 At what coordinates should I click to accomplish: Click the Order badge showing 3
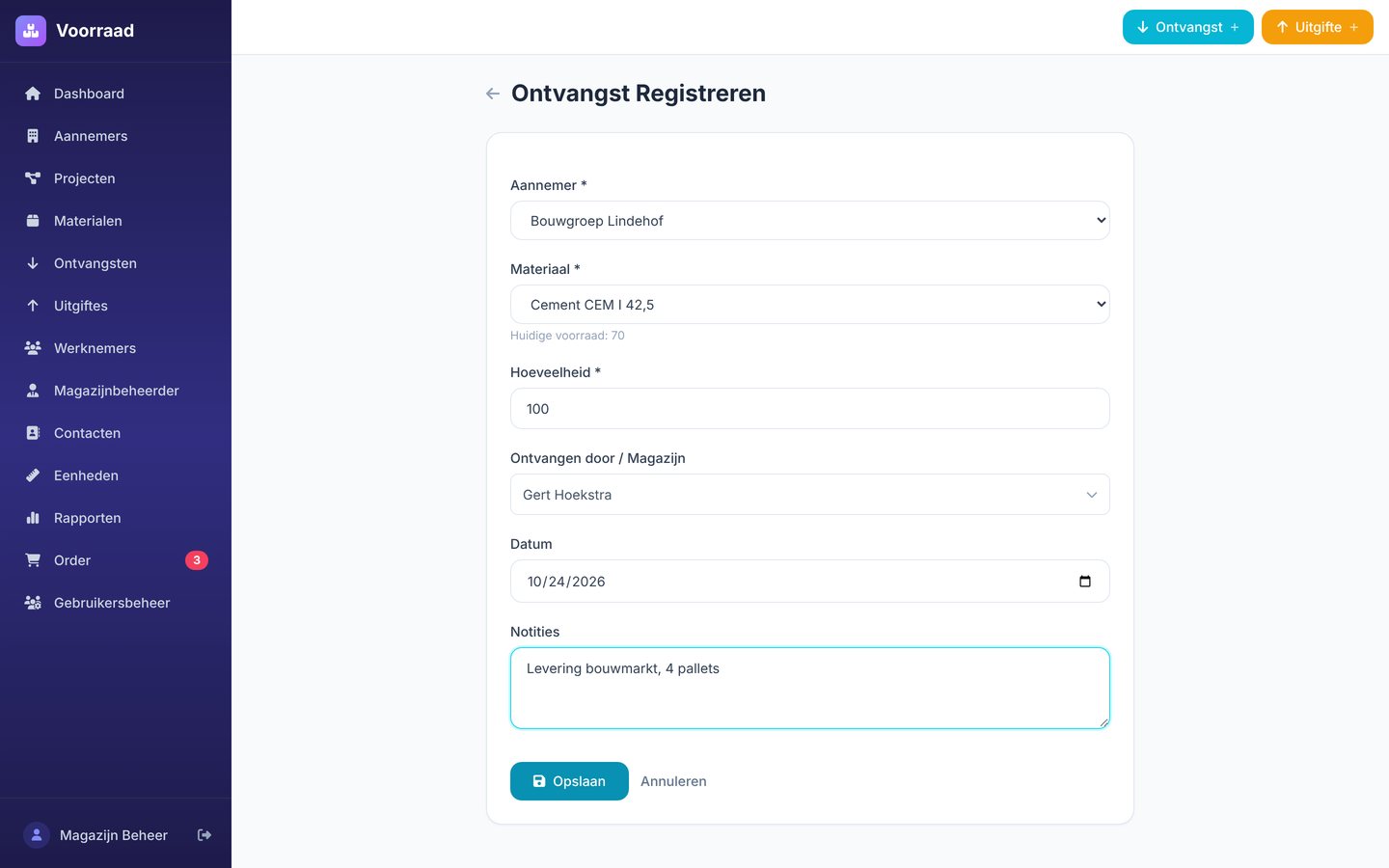point(197,560)
